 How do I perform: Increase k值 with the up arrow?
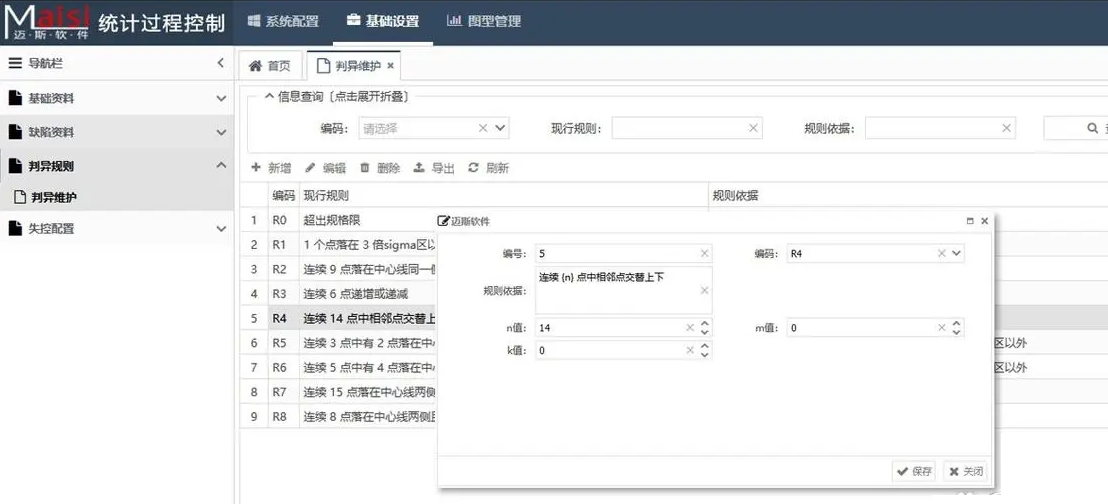tap(705, 346)
